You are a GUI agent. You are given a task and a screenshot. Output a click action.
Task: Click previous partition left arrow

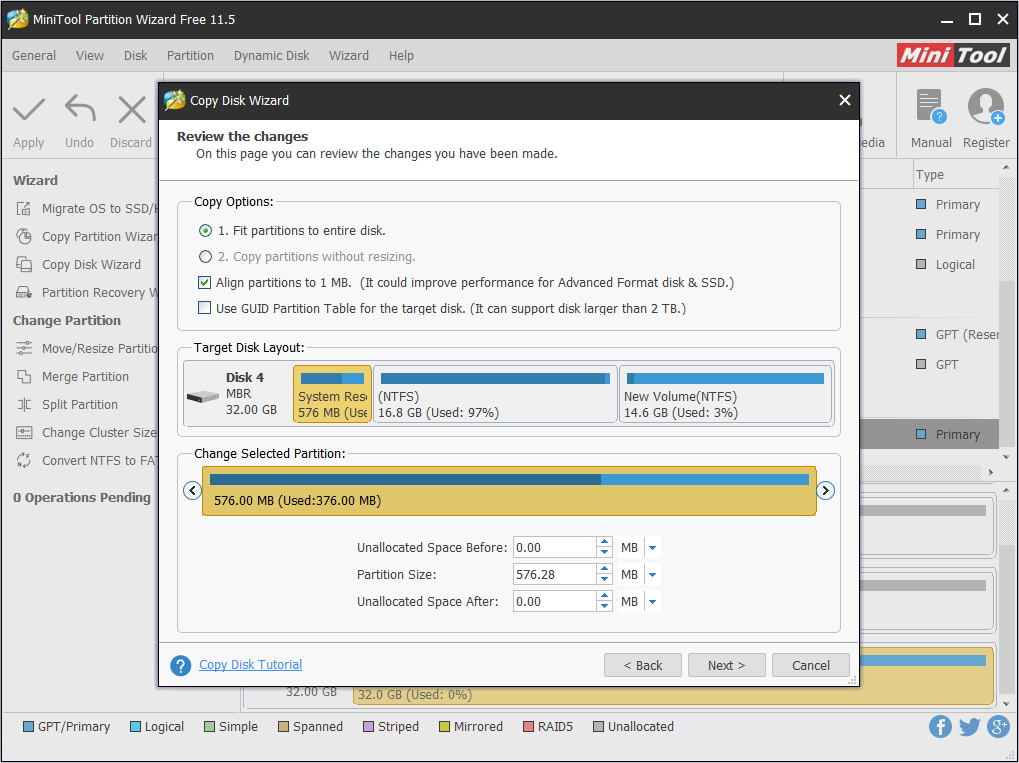pyautogui.click(x=192, y=490)
